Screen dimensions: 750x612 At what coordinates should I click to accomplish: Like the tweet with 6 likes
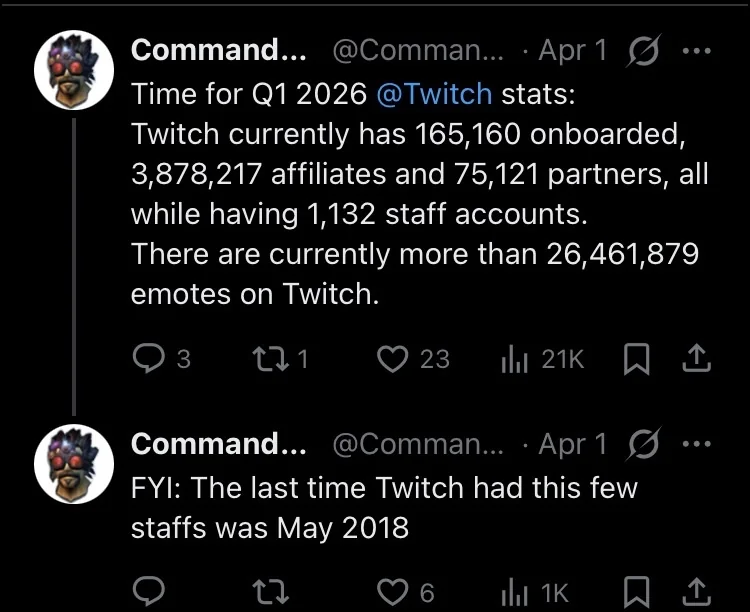click(x=391, y=592)
